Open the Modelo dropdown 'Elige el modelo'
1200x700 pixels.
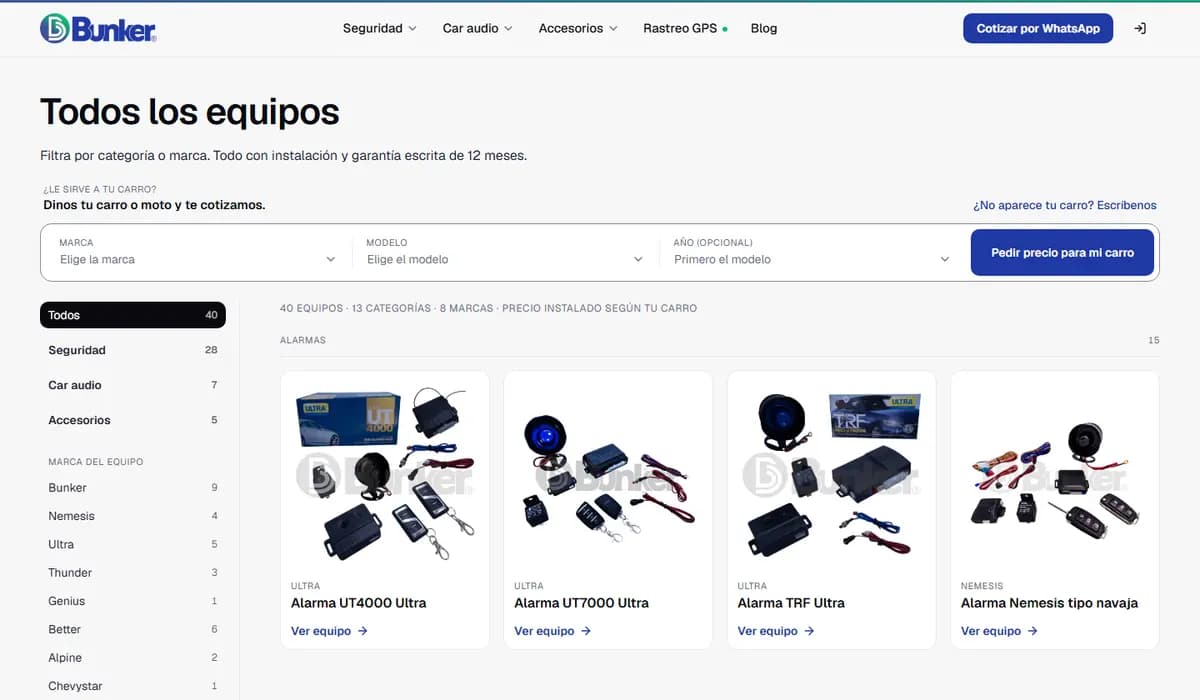tap(505, 252)
